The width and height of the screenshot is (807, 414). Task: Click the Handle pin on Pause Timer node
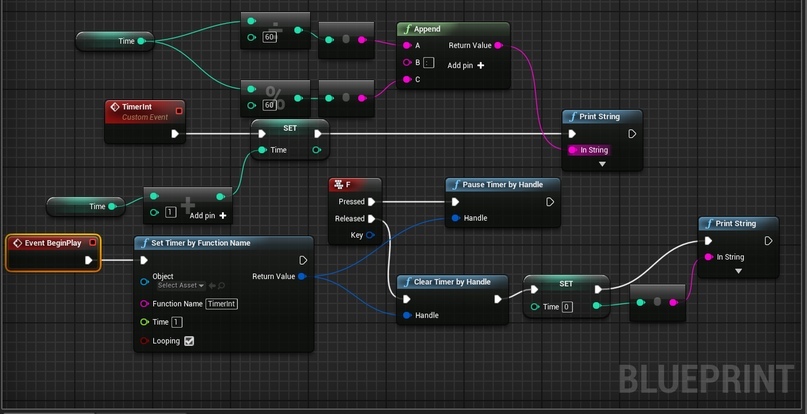pyautogui.click(x=455, y=218)
